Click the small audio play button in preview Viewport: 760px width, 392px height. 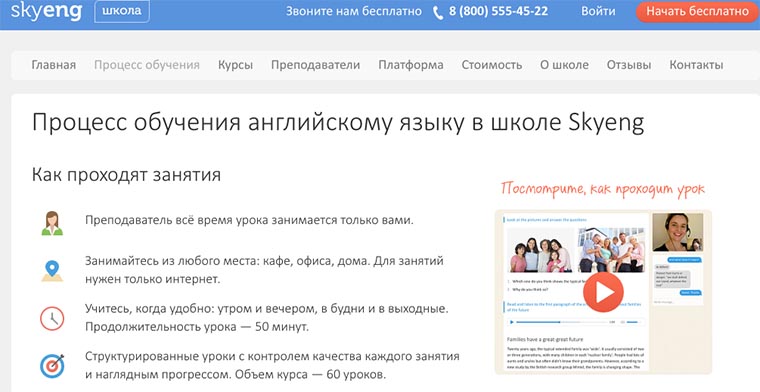(511, 322)
